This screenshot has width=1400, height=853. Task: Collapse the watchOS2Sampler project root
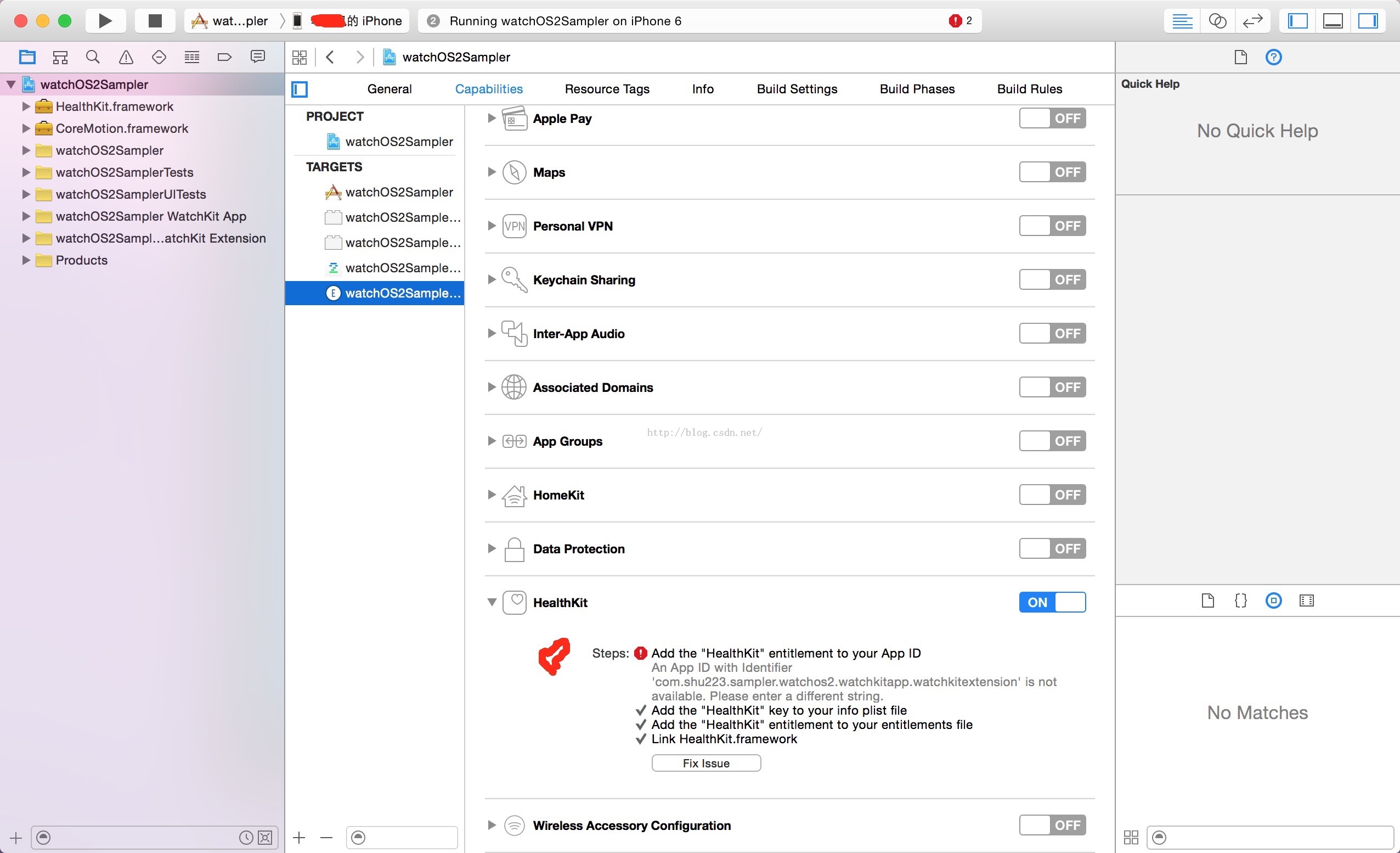pyautogui.click(x=11, y=84)
